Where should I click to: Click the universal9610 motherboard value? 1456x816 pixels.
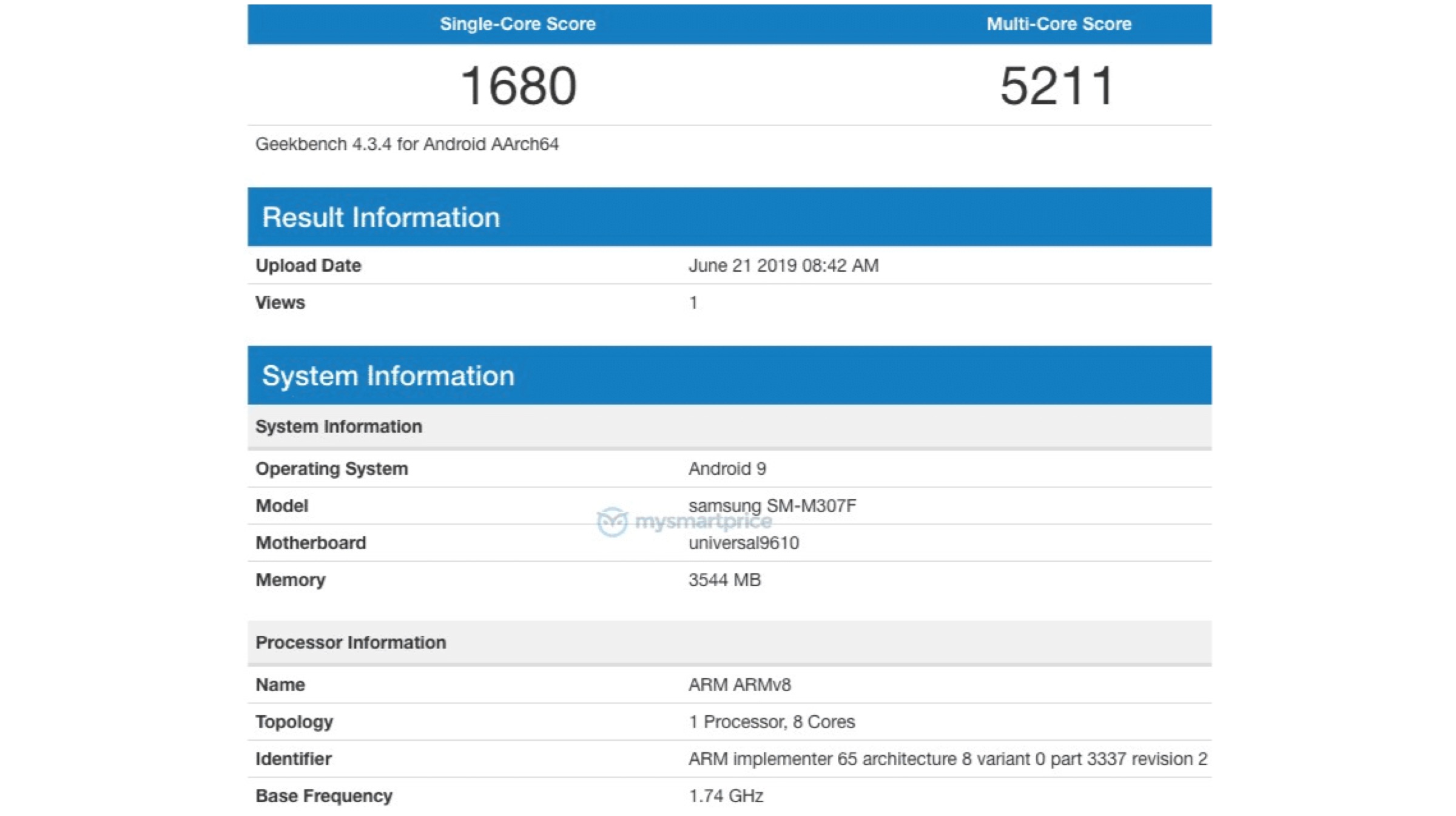click(x=743, y=543)
